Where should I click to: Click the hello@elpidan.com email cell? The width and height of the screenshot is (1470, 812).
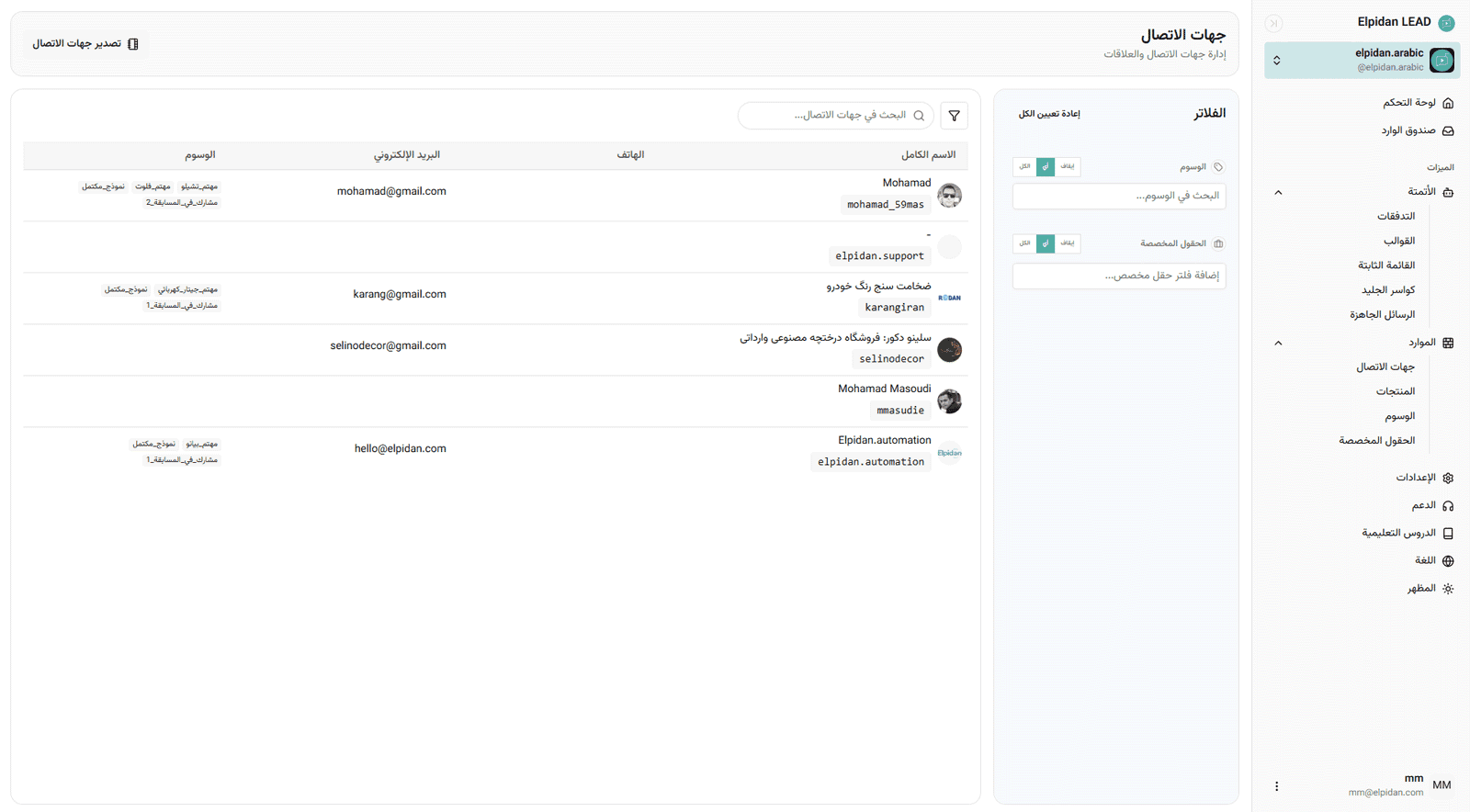pos(401,449)
